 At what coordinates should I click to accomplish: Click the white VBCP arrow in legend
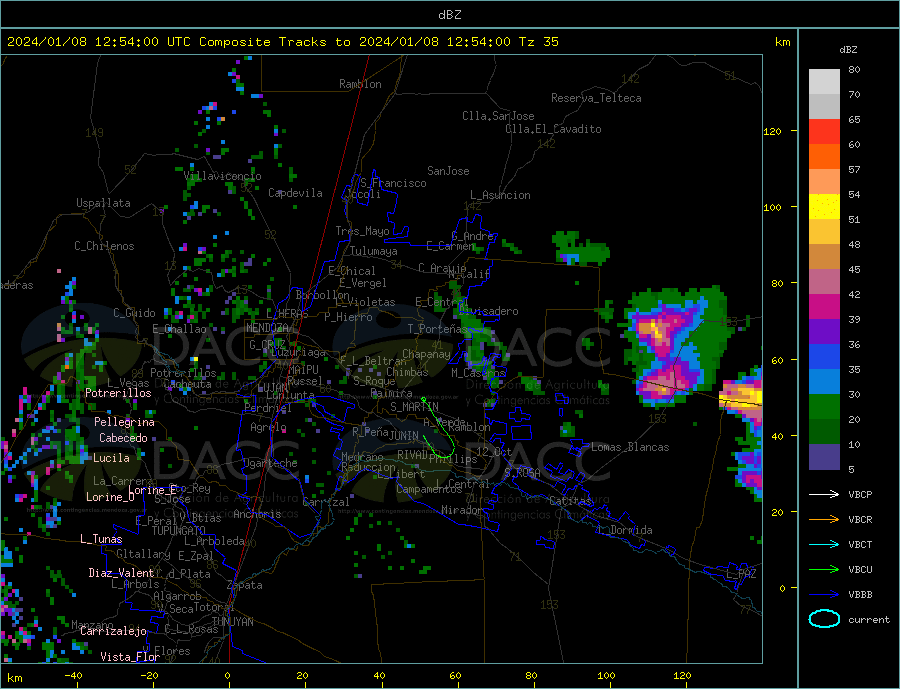click(x=824, y=494)
